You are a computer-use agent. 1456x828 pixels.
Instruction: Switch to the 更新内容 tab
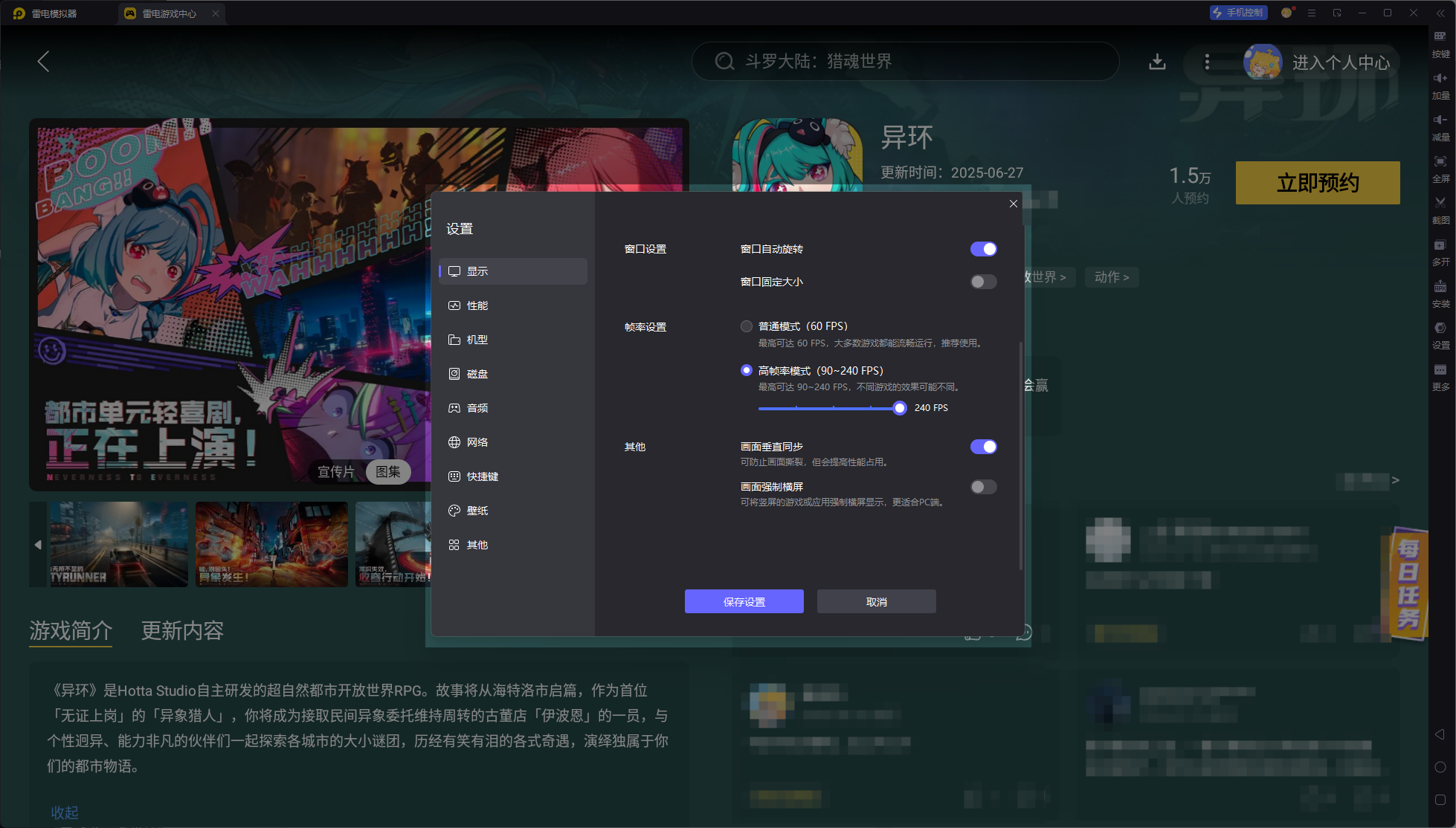182,631
